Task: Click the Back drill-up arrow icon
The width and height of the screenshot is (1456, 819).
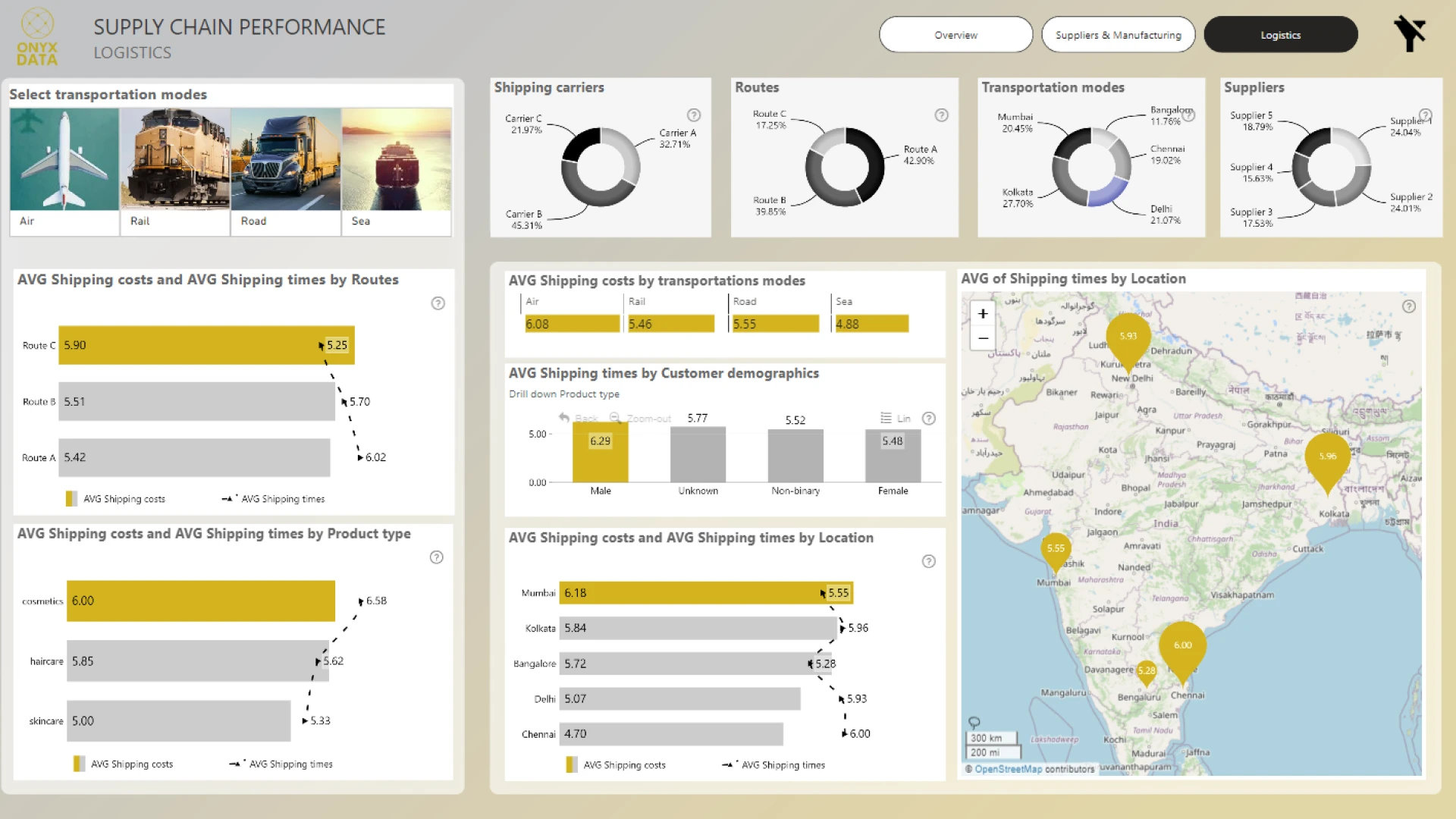Action: [x=563, y=418]
